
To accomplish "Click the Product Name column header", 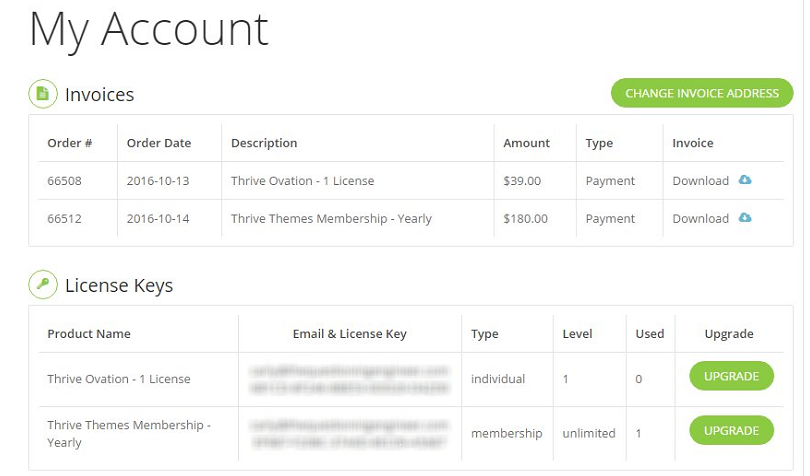I will click(89, 334).
